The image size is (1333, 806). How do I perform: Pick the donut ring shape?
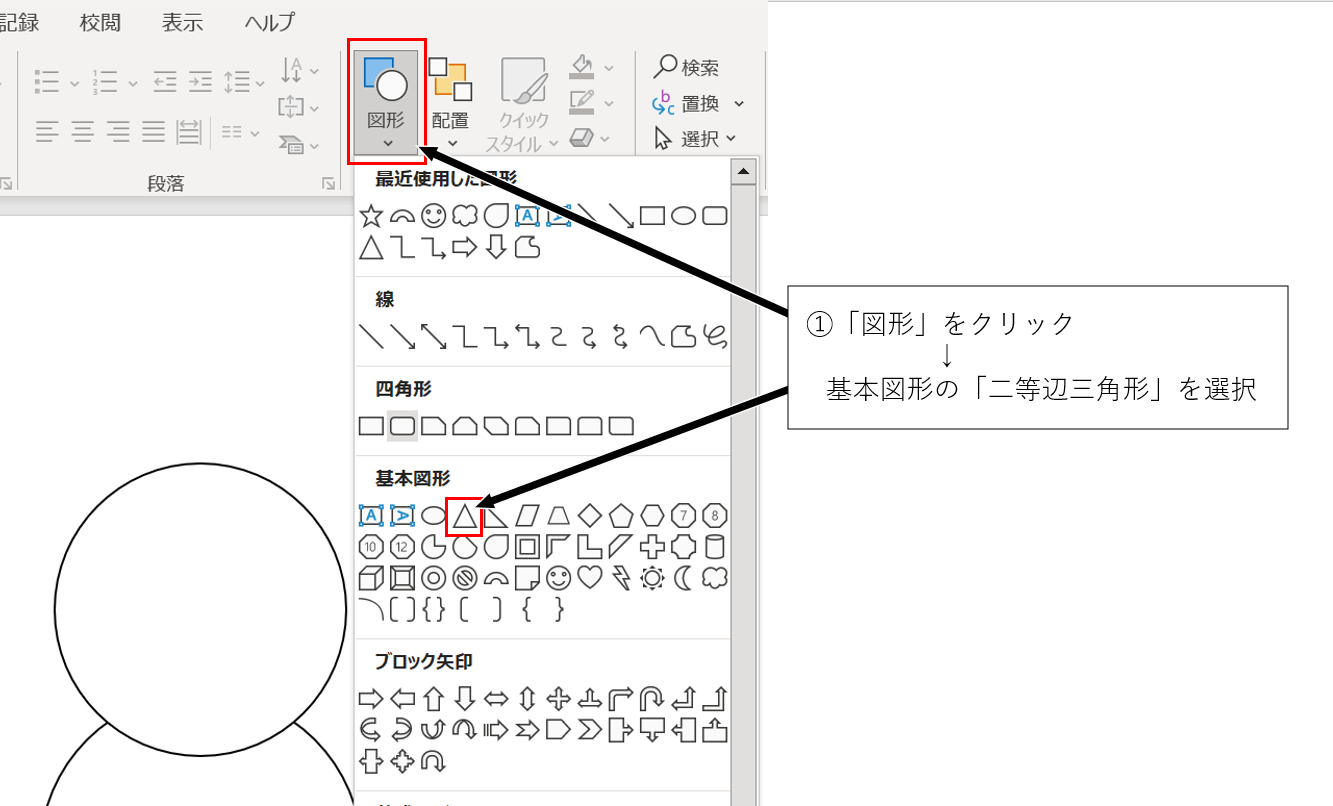(433, 578)
